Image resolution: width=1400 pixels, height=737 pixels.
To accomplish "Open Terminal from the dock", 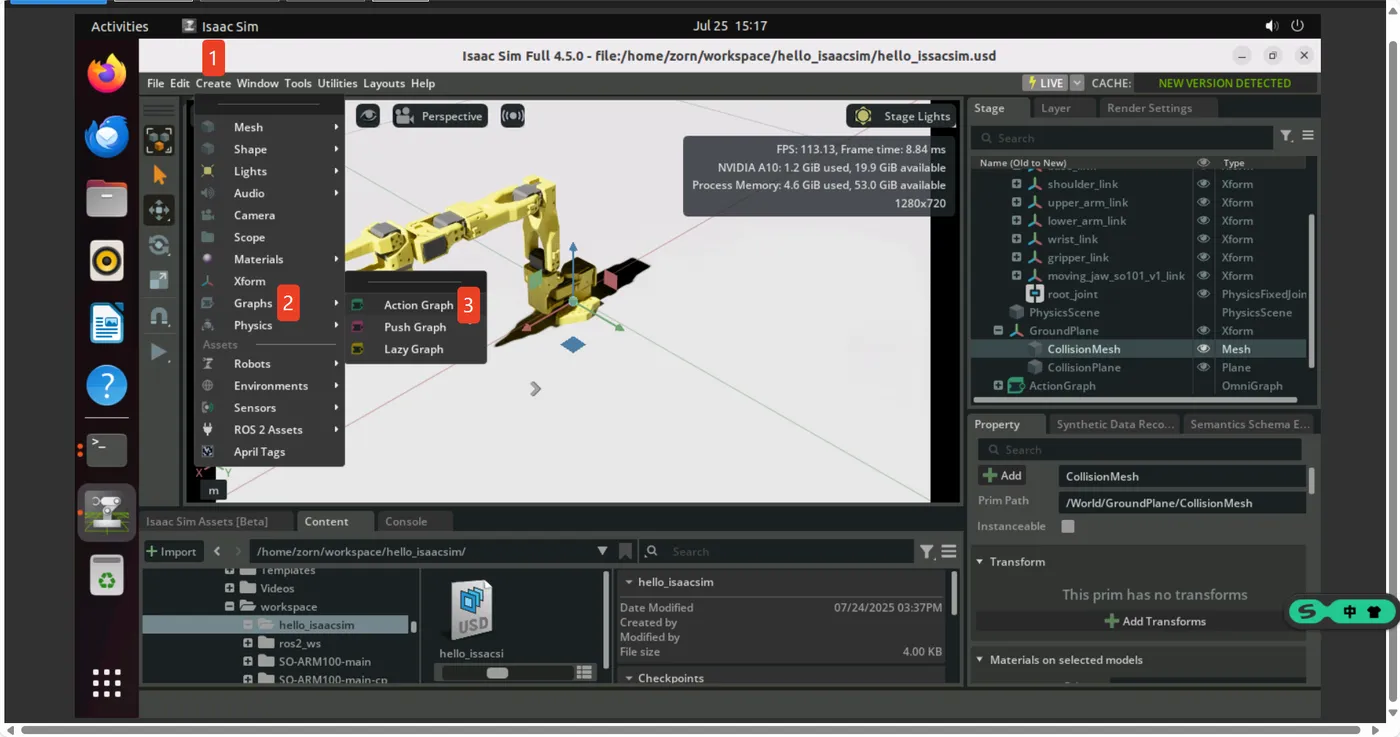I will pos(107,449).
